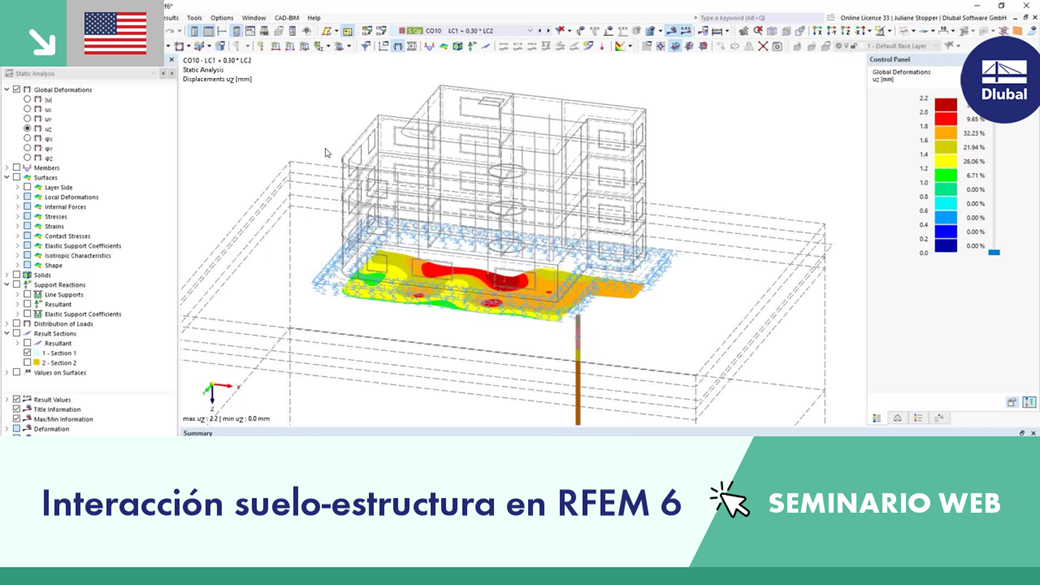Click the yellow parallelogram surface tool icon
Screen dimensions: 1040x585
(x=326, y=31)
